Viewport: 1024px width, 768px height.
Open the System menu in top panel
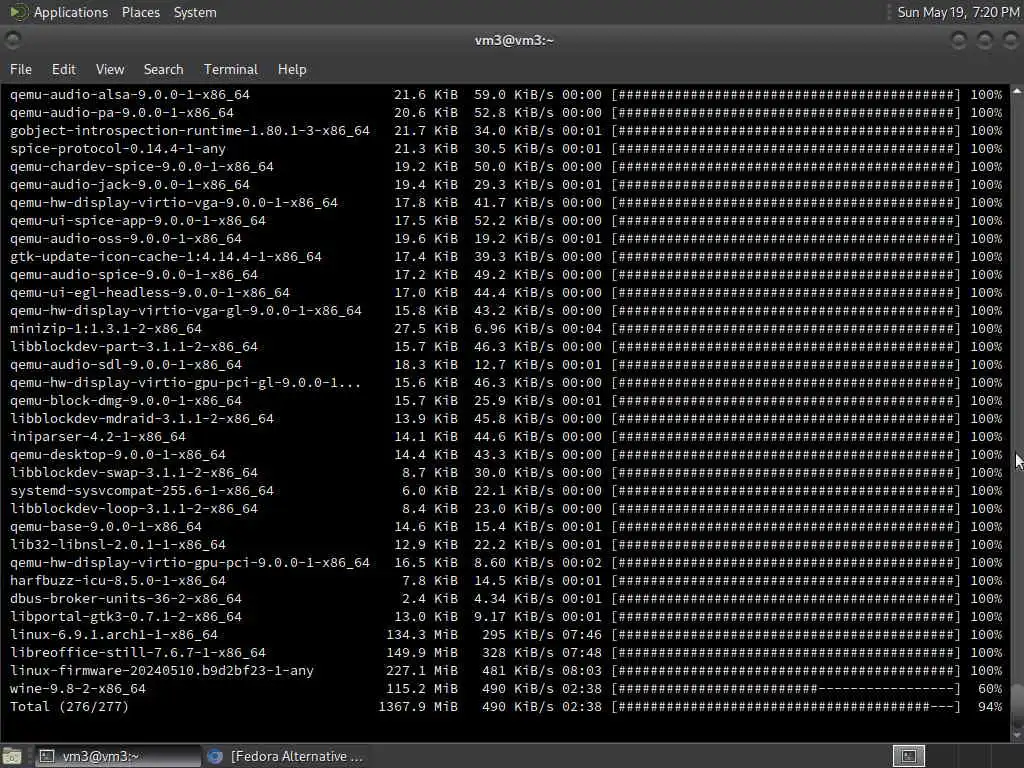point(195,12)
